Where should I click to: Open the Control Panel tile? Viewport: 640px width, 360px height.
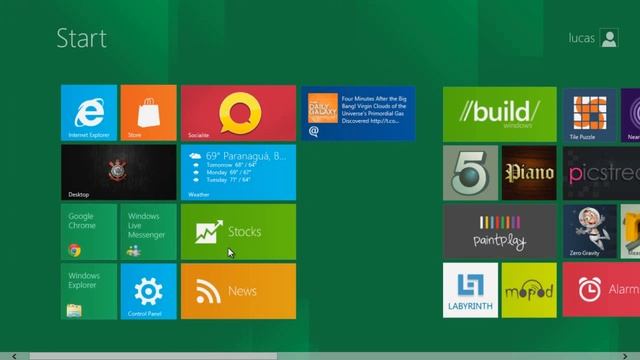click(149, 291)
